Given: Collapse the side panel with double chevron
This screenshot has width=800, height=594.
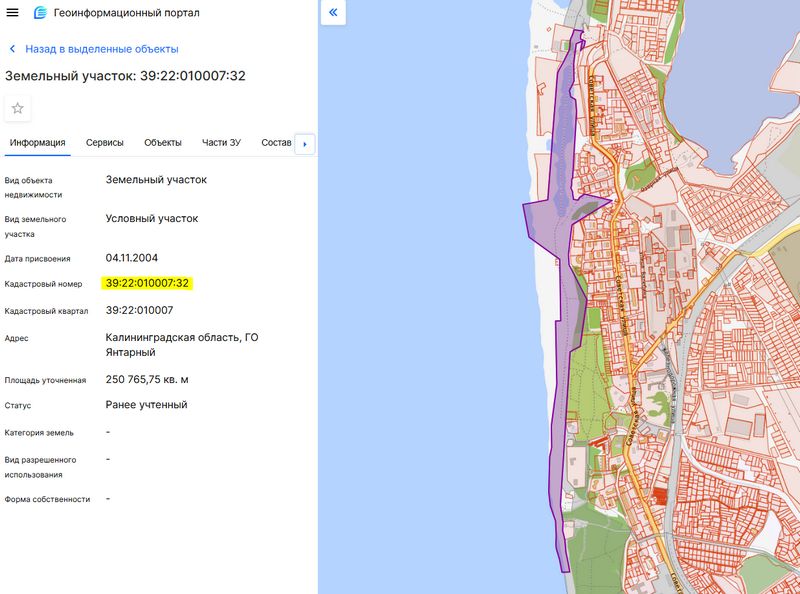Looking at the screenshot, I should pyautogui.click(x=333, y=13).
